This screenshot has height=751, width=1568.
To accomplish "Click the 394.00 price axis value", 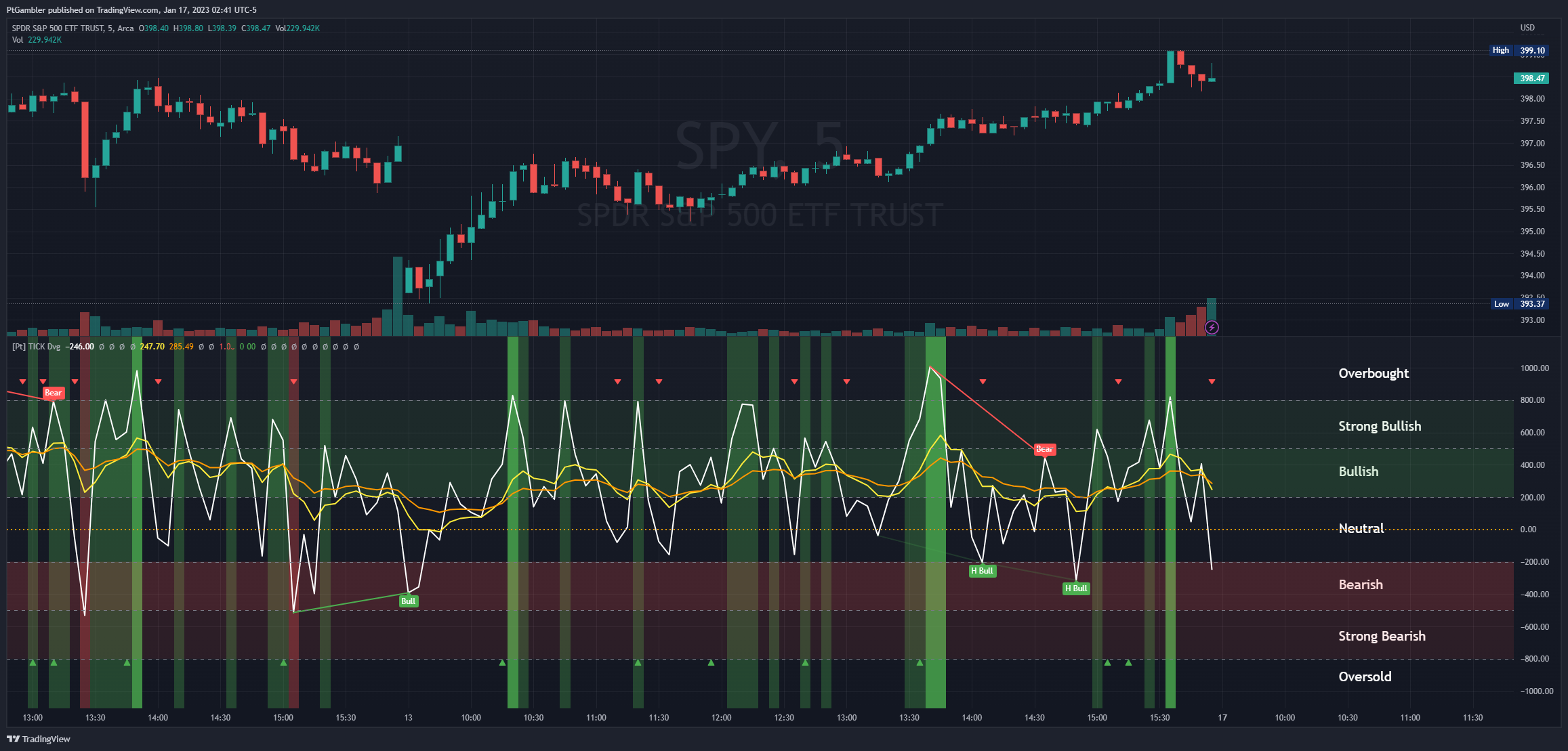I will (1532, 276).
